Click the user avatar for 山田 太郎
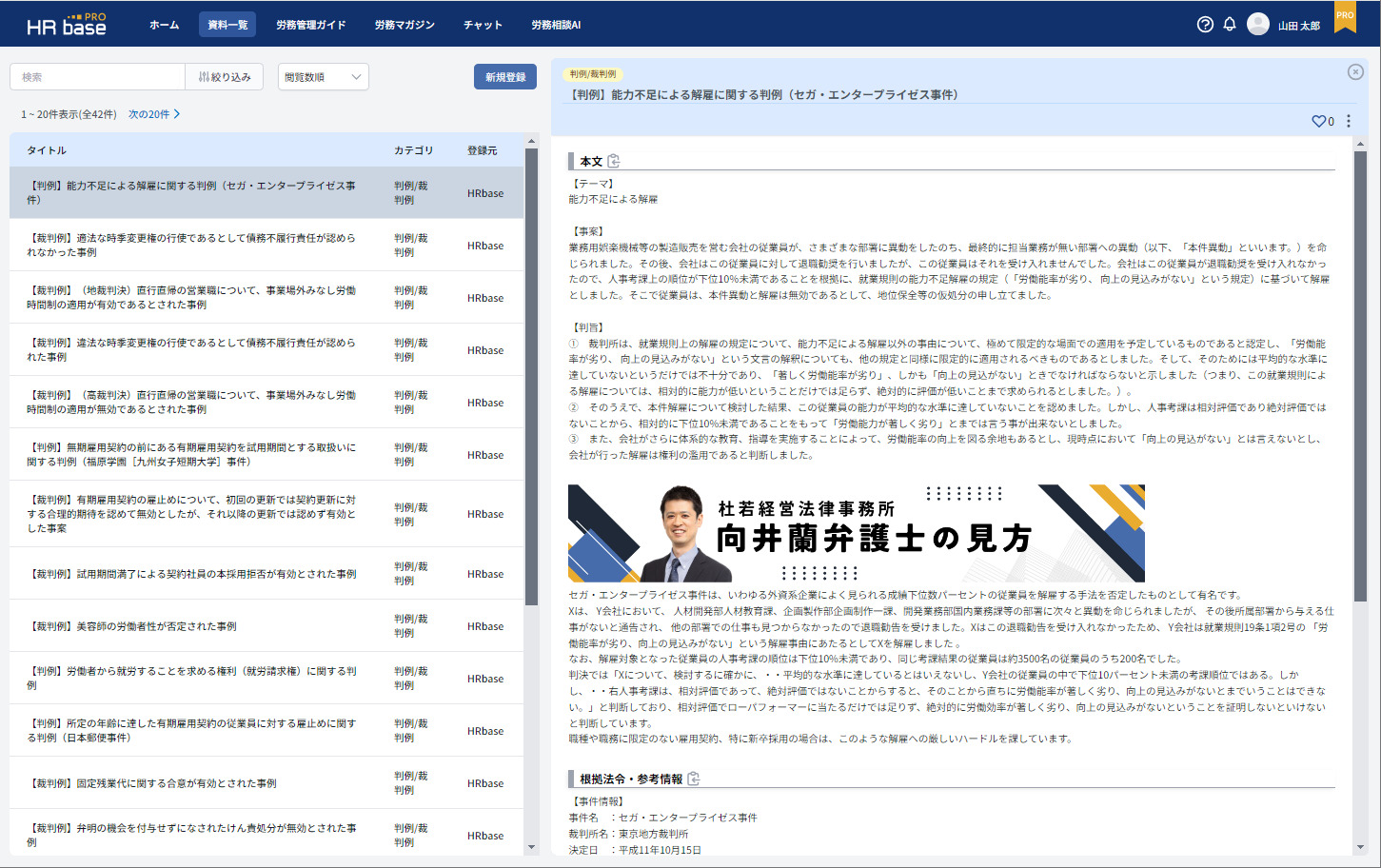 tap(1258, 25)
